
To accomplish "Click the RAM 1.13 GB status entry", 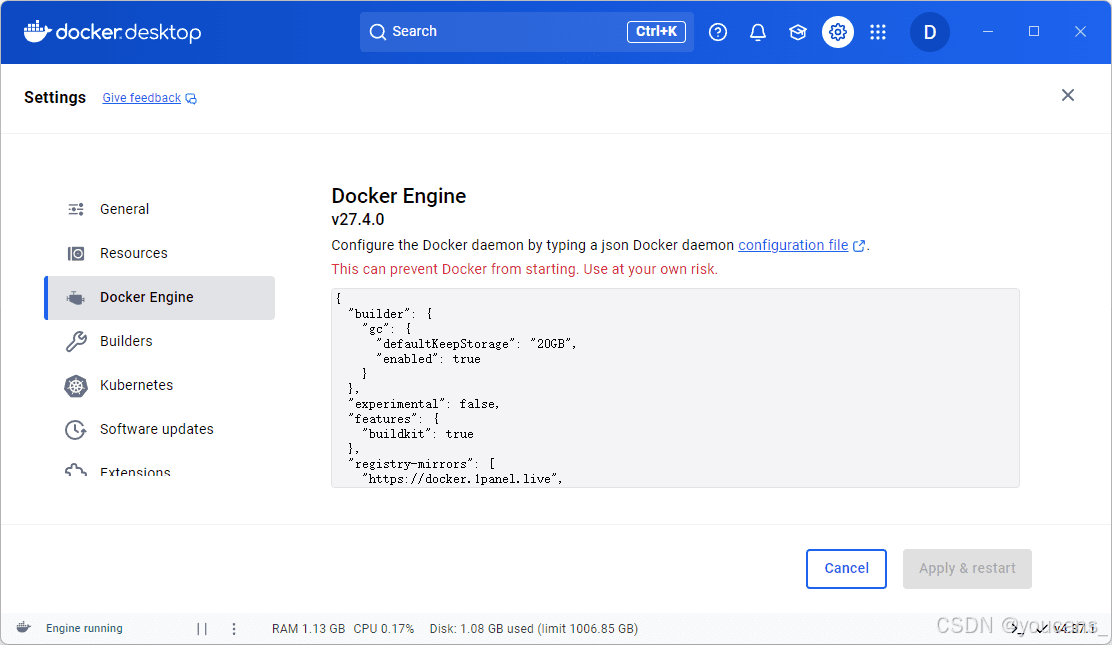I will pos(308,629).
